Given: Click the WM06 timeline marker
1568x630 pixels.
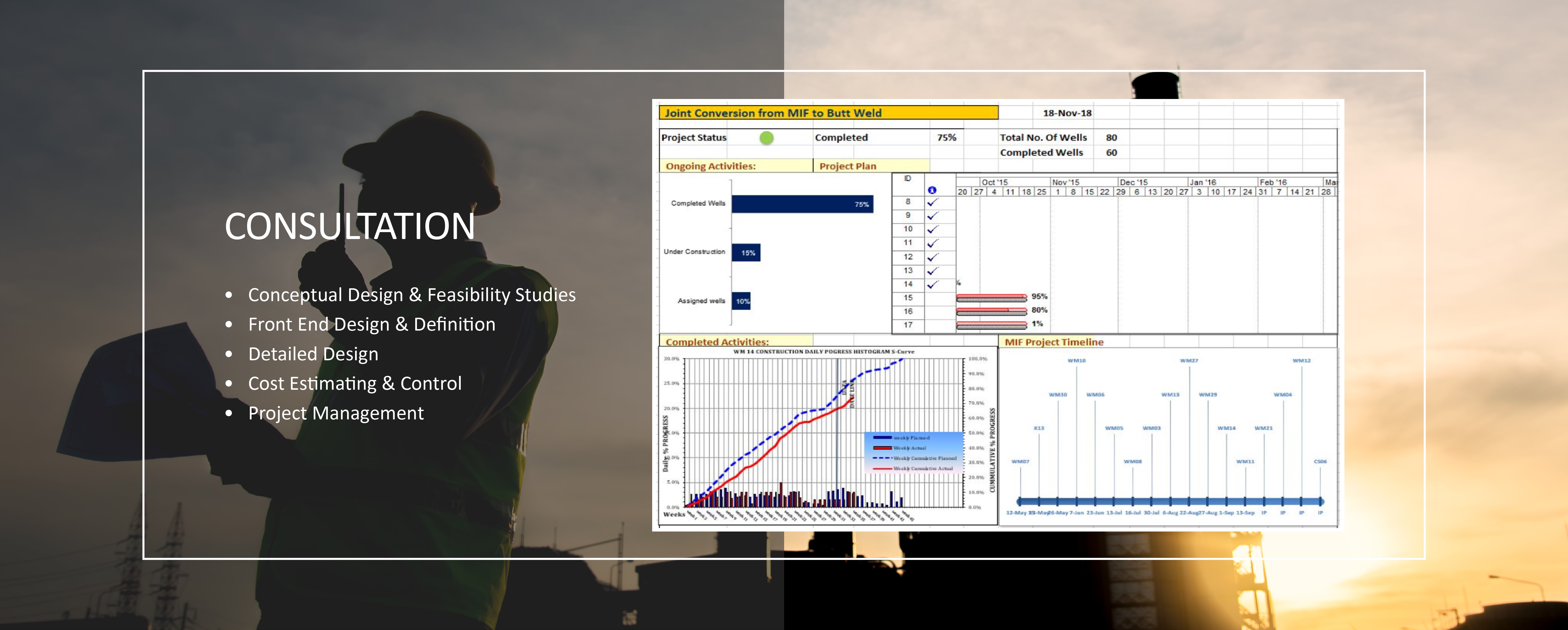Looking at the screenshot, I should (x=1095, y=395).
